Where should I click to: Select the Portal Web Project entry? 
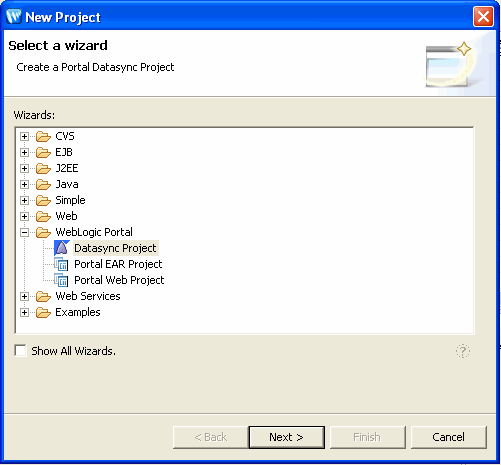pos(119,280)
